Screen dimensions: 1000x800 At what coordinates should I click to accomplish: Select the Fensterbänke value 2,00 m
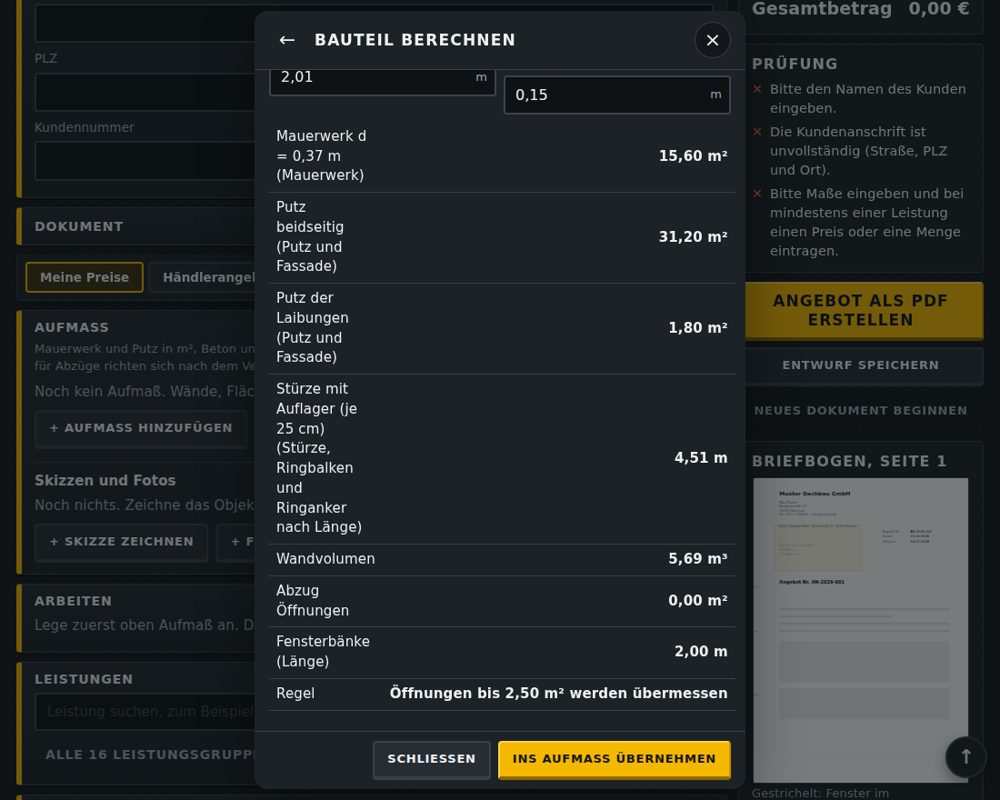pos(701,651)
